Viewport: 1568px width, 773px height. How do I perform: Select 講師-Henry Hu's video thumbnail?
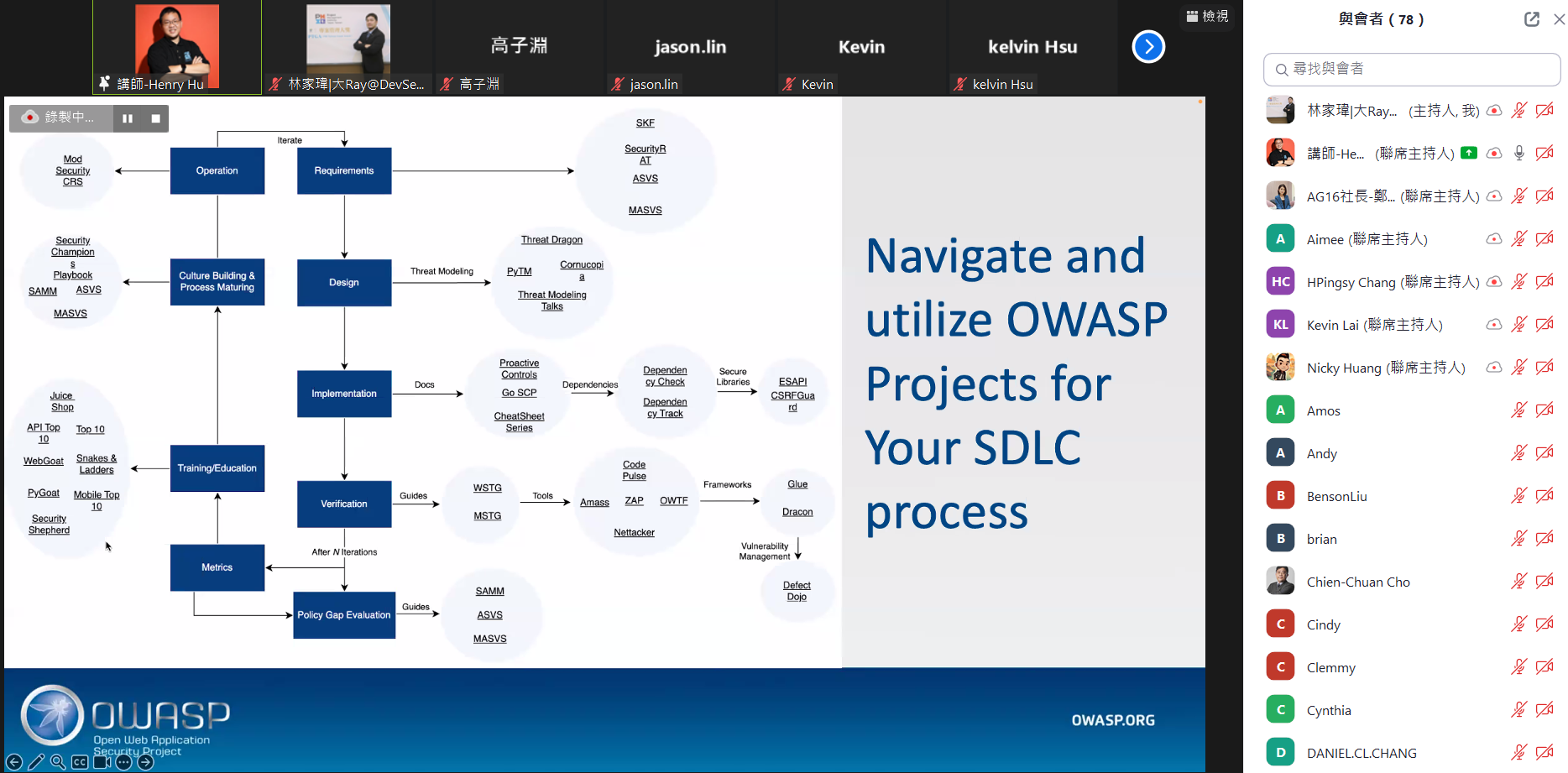coord(177,47)
